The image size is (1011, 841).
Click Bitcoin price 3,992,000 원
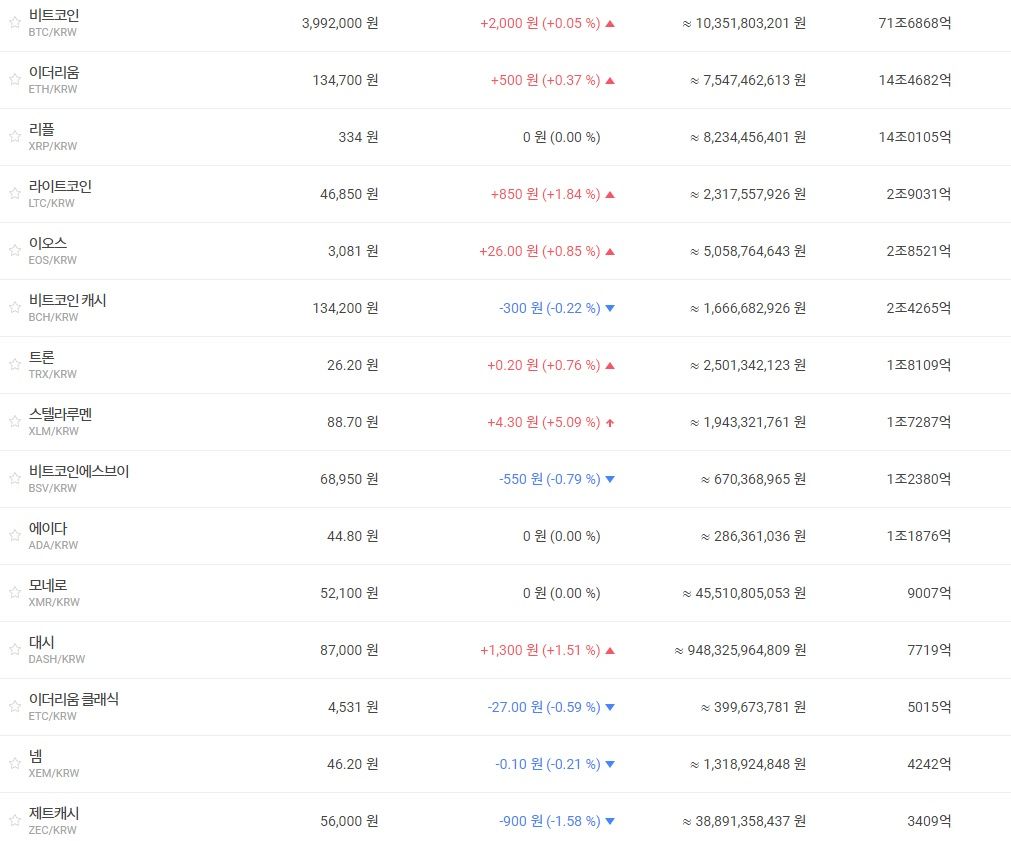(x=339, y=23)
